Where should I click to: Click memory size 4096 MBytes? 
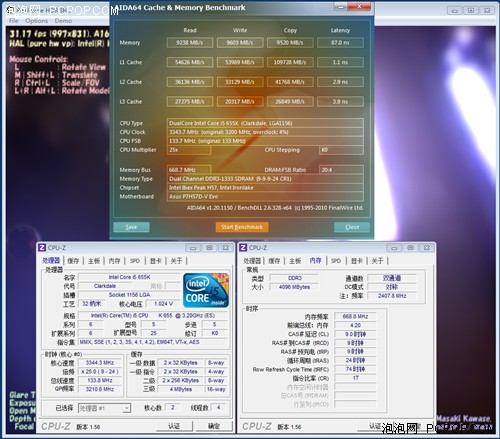[x=295, y=287]
